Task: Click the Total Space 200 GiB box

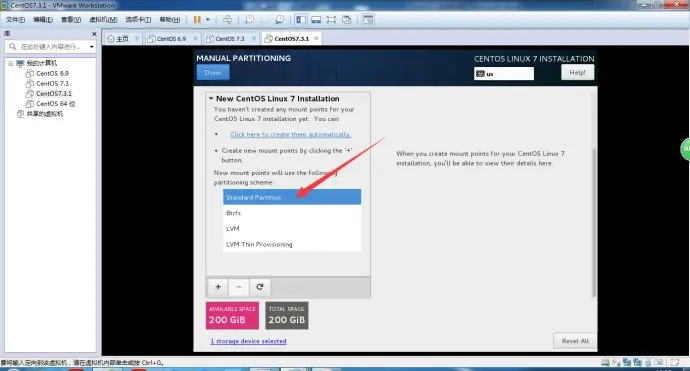Action: (x=287, y=315)
